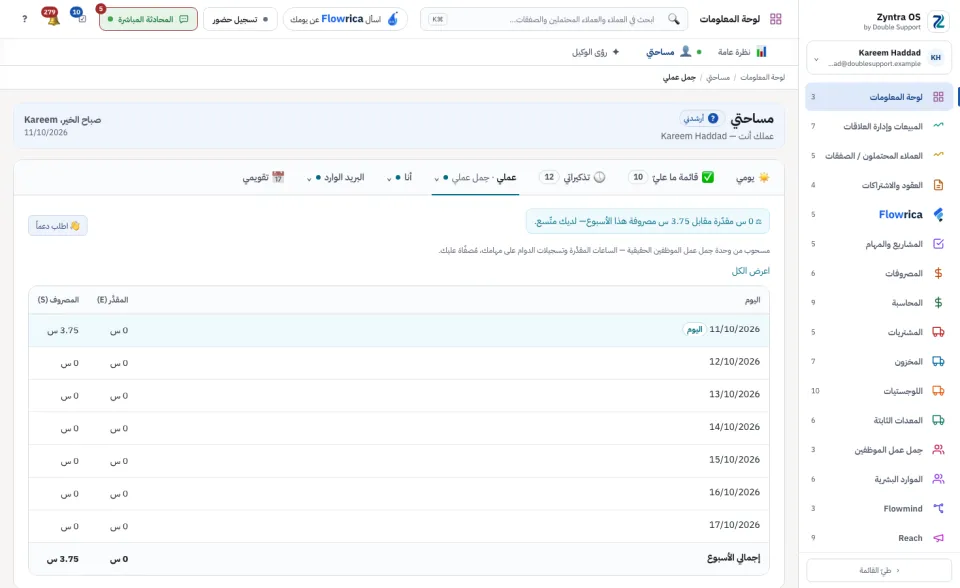Open Reach megaphone icon
960x588 pixels.
tap(938, 537)
